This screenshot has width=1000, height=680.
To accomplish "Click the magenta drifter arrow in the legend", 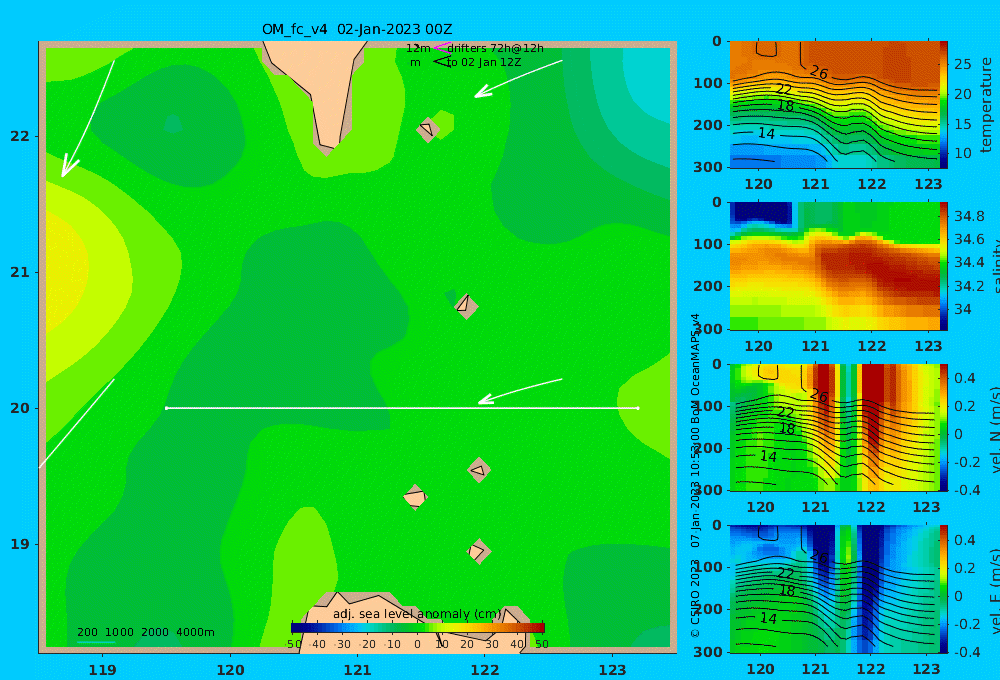I will (441, 48).
